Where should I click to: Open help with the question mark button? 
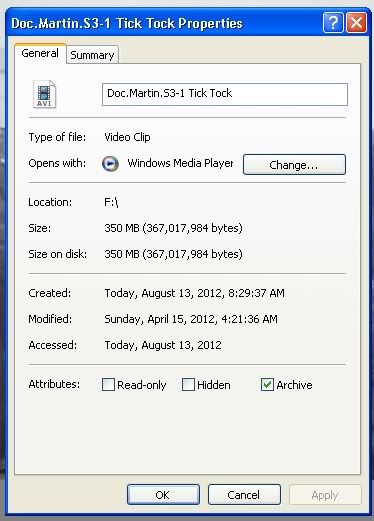(x=333, y=23)
